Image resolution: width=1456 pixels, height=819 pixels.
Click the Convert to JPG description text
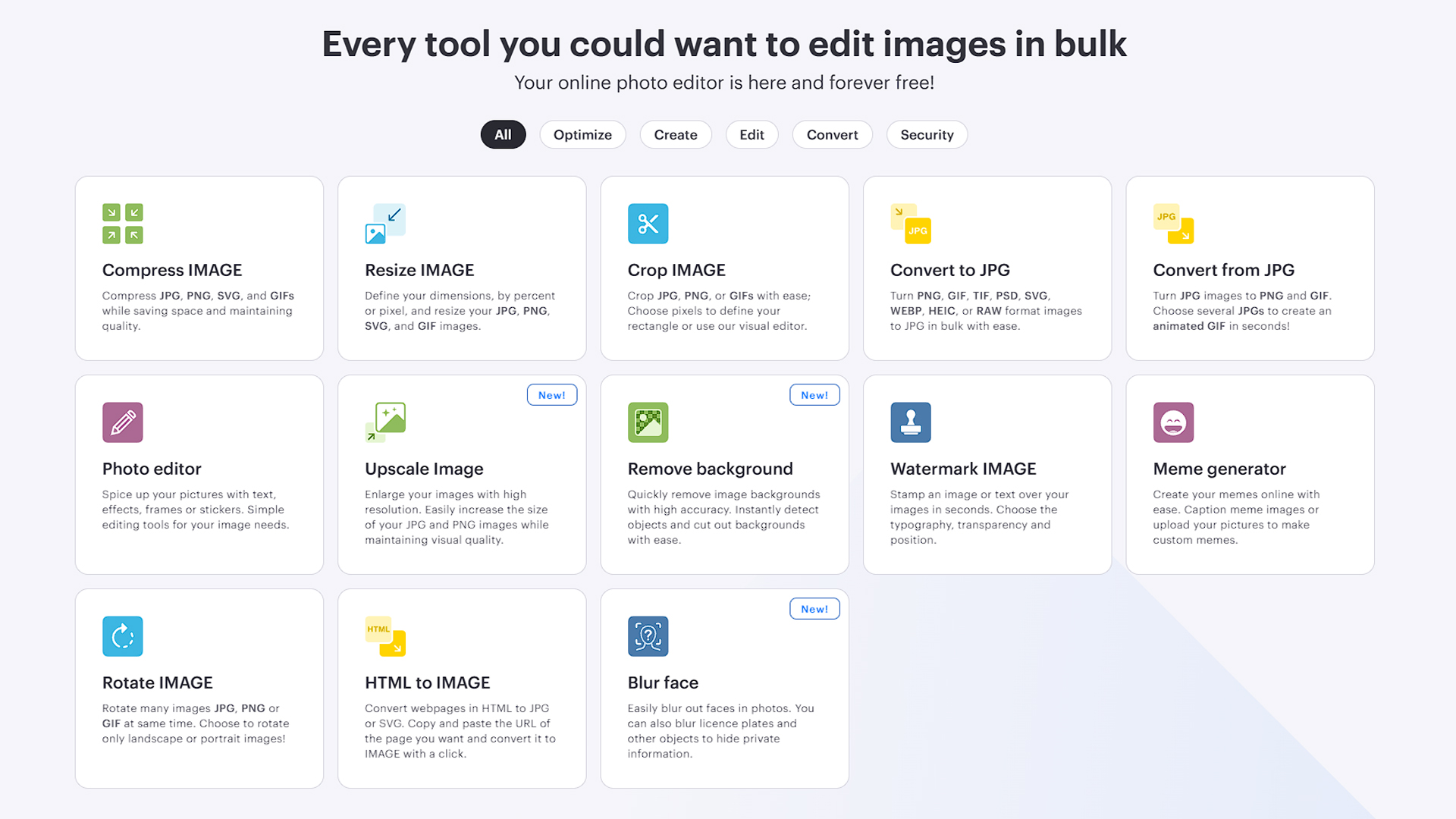[986, 311]
